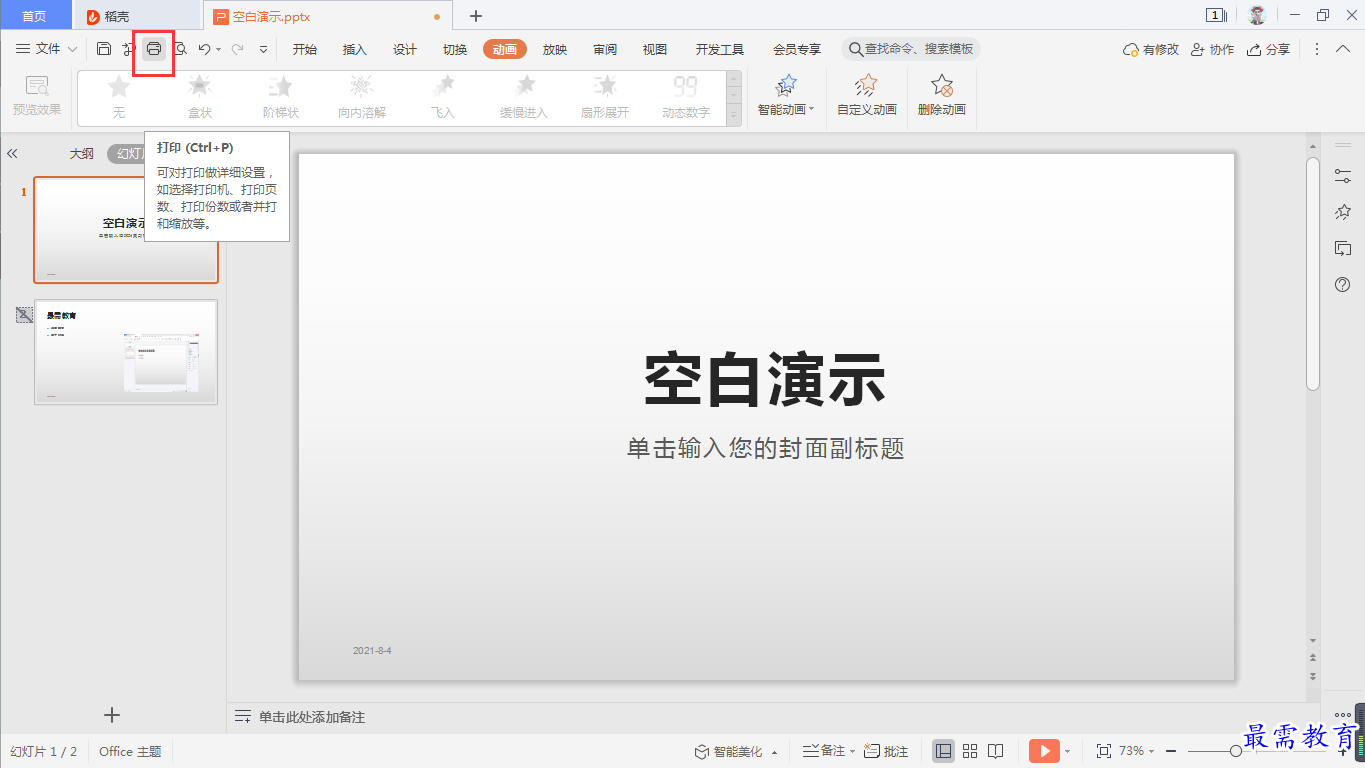Open the 放映 Slideshow ribbon tab

coord(555,49)
